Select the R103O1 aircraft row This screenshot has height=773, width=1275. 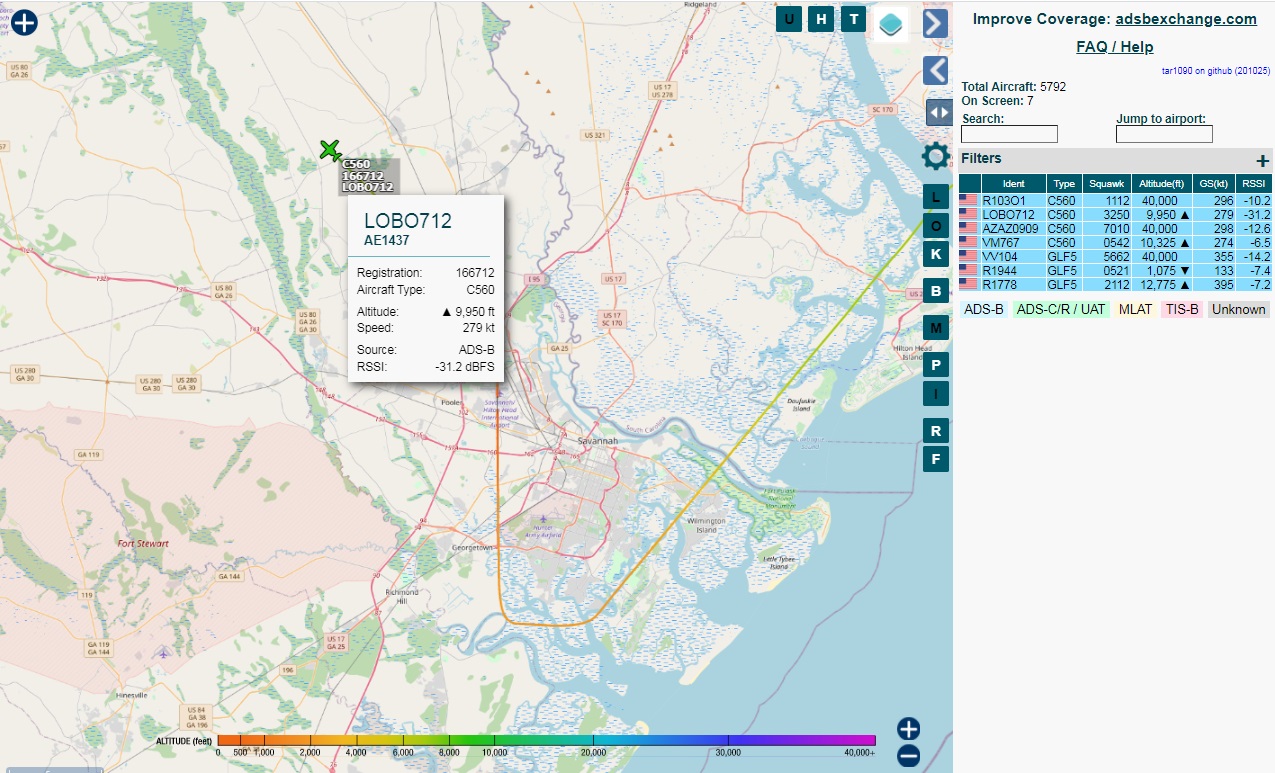pos(1115,201)
